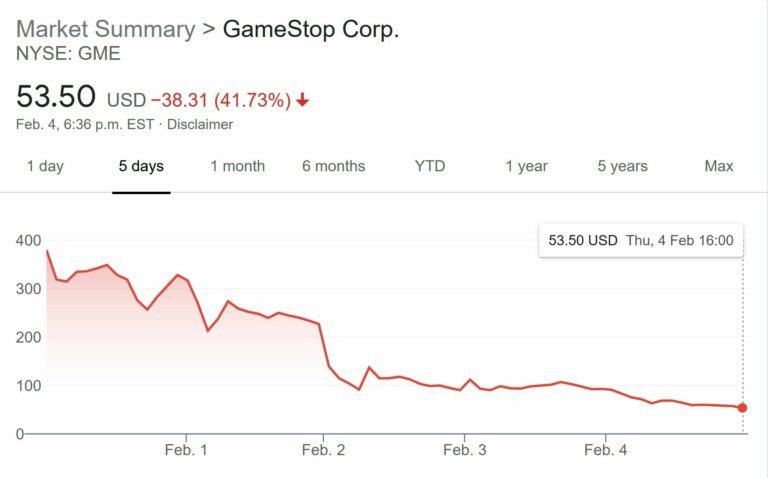The height and width of the screenshot is (478, 768).
Task: Click the Feb. 1 date axis label
Action: pyautogui.click(x=186, y=451)
